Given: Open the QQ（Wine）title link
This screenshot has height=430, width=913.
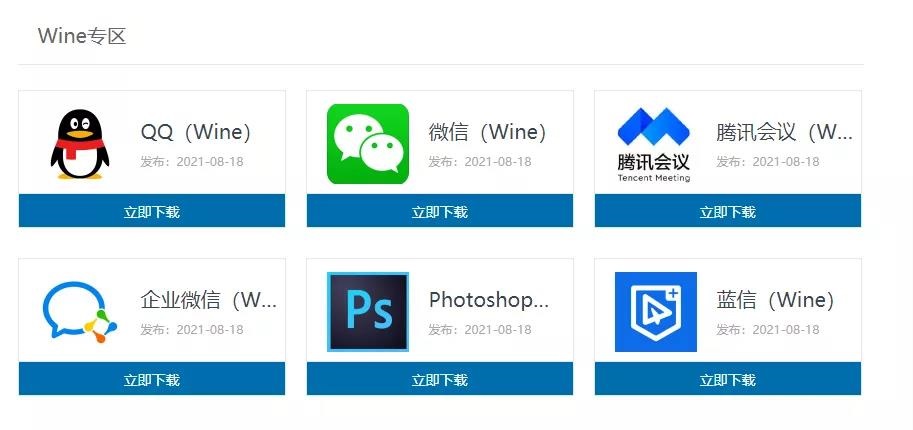Looking at the screenshot, I should (x=196, y=132).
